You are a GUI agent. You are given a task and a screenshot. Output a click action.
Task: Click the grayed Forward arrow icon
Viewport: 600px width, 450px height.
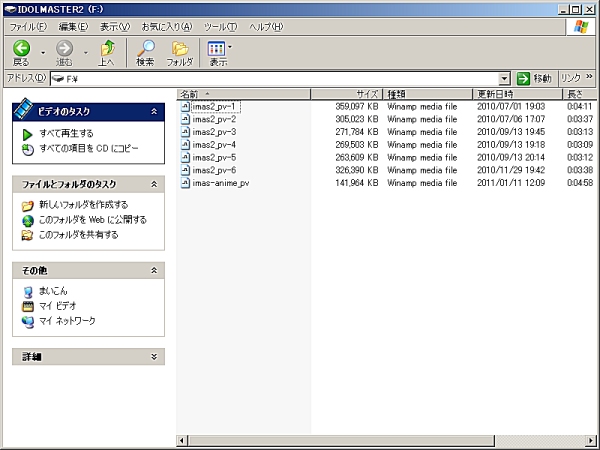(64, 48)
